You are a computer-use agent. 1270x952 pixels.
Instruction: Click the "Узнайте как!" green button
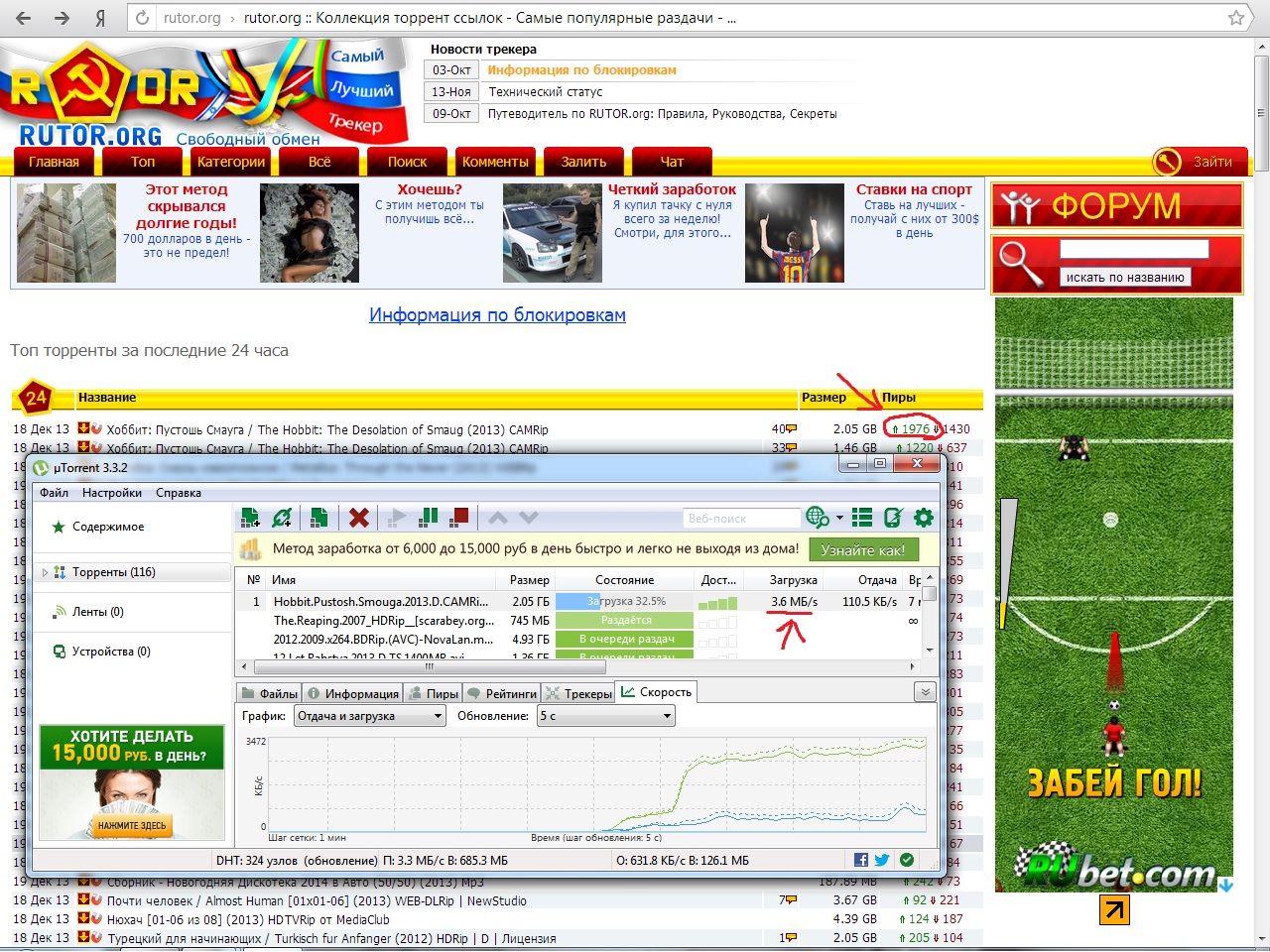[863, 549]
